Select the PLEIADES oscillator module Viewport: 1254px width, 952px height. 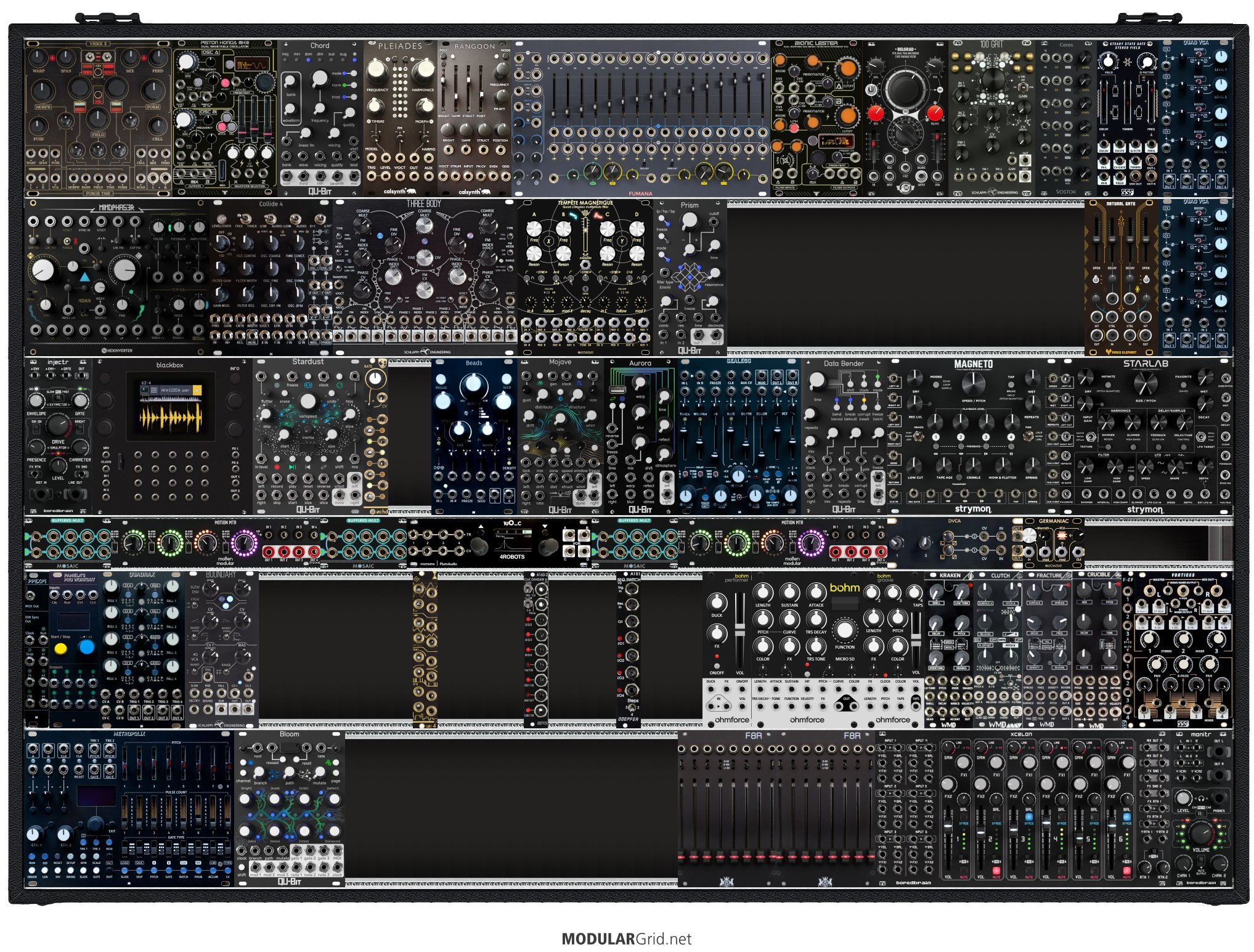[401, 118]
